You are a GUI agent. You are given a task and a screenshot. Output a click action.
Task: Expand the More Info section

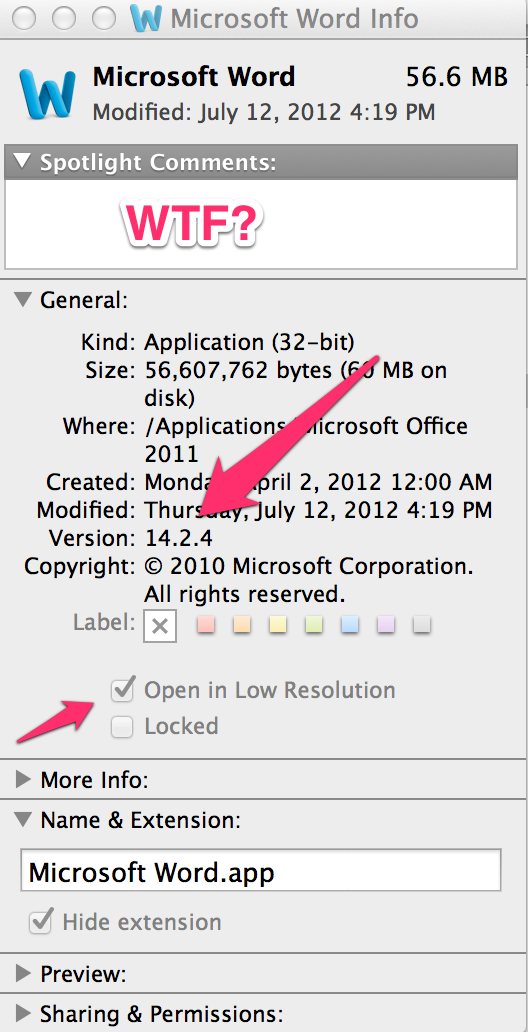(24, 780)
